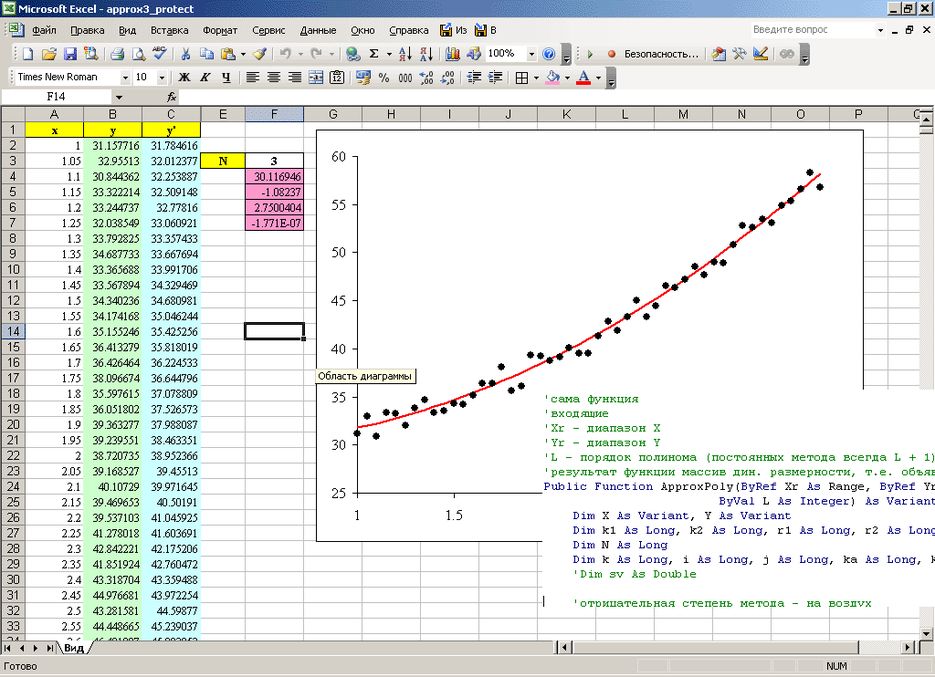Open Excel Help question mark icon
Image resolution: width=935 pixels, height=677 pixels.
[549, 54]
